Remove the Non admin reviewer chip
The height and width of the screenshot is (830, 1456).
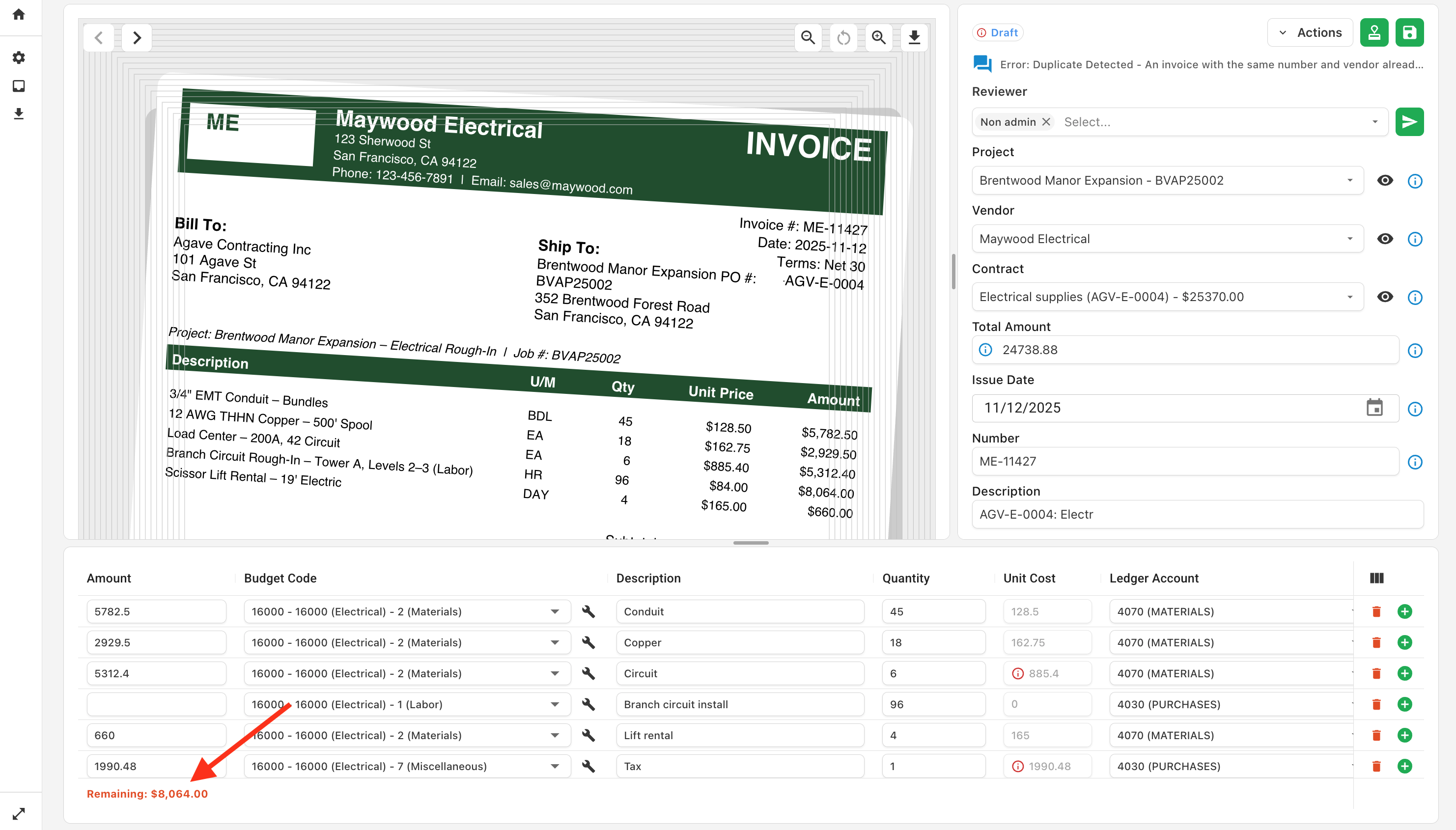pos(1046,121)
